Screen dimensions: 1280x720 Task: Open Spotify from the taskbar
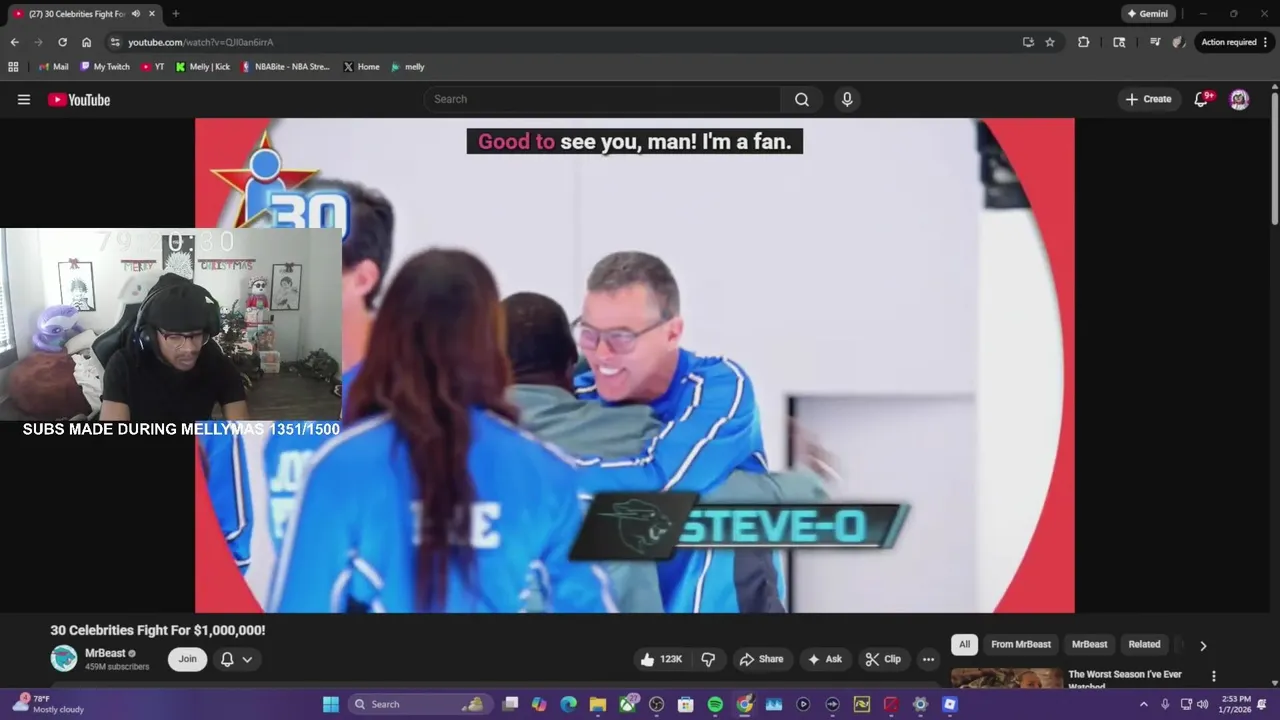coord(715,704)
